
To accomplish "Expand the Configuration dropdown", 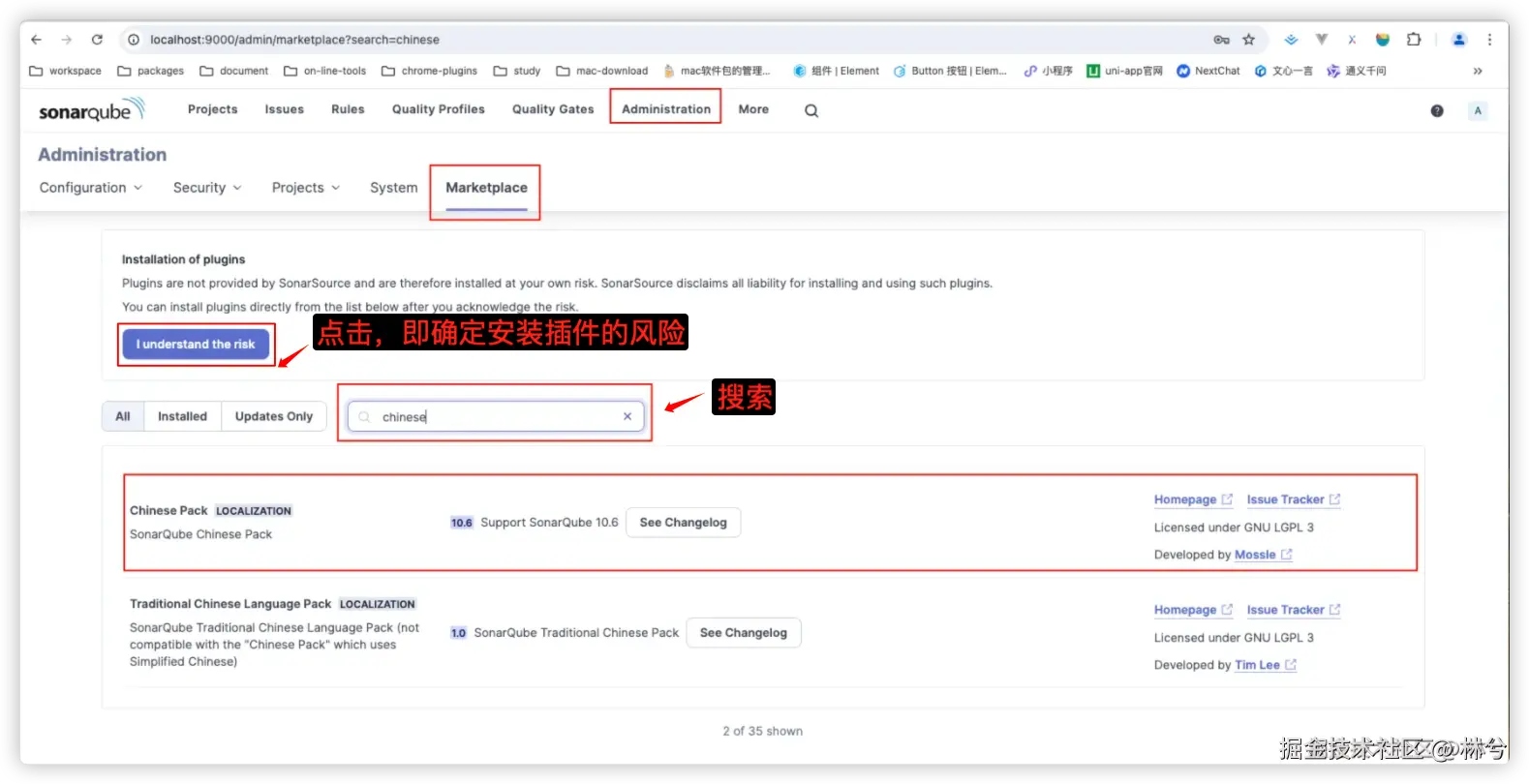I will pos(91,188).
